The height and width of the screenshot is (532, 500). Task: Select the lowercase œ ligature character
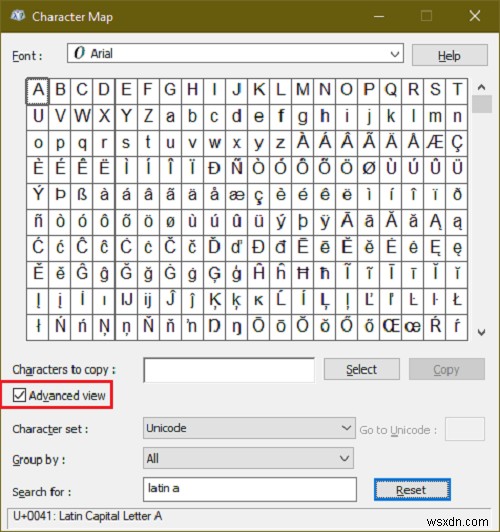tap(413, 327)
